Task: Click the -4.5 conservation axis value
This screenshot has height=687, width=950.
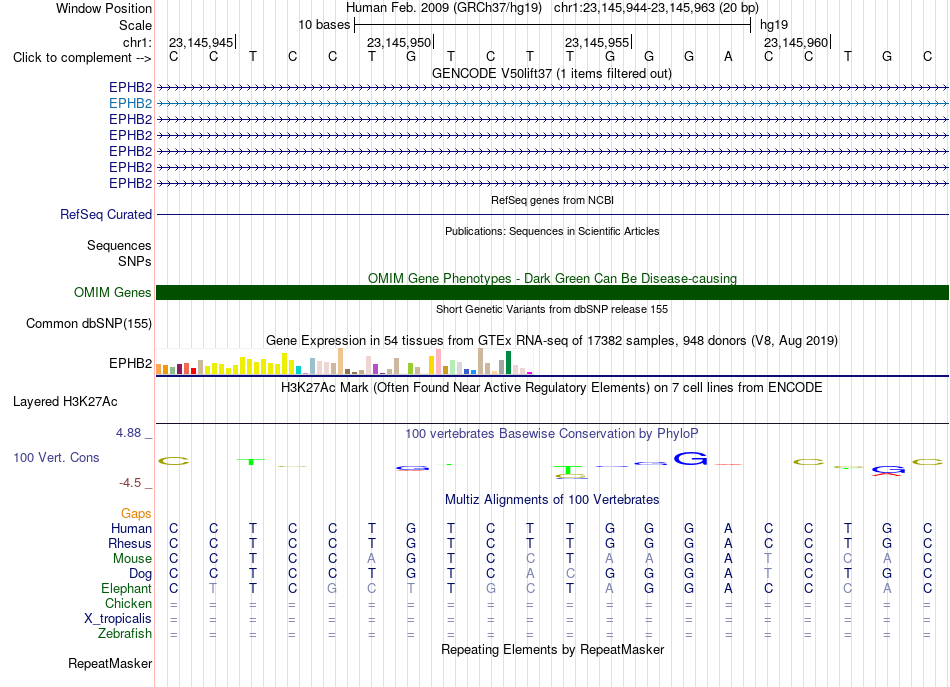Action: click(x=130, y=483)
